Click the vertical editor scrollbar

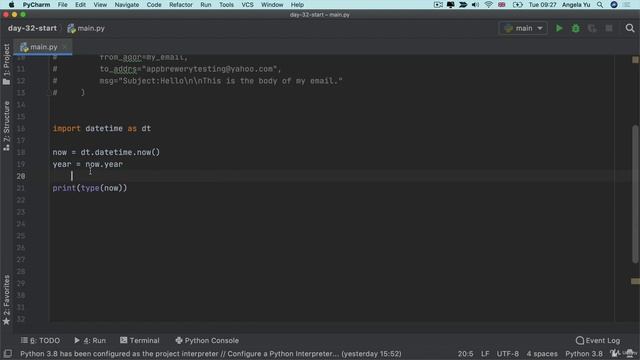point(635,194)
